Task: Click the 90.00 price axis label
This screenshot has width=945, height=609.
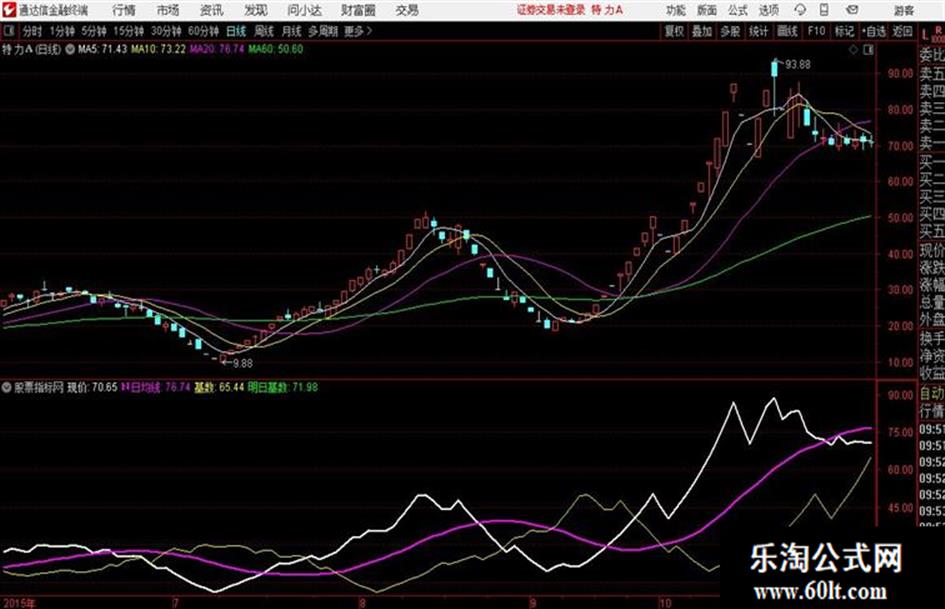Action: point(900,74)
